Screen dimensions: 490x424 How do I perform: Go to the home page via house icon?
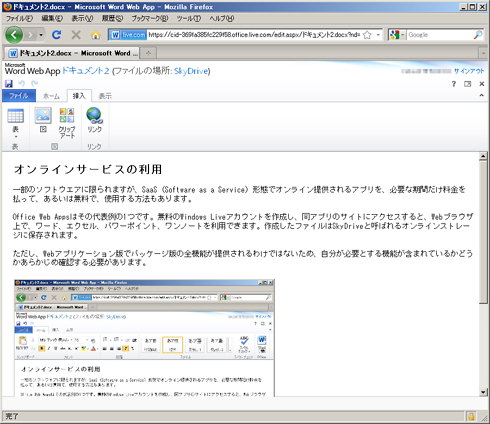(96, 35)
